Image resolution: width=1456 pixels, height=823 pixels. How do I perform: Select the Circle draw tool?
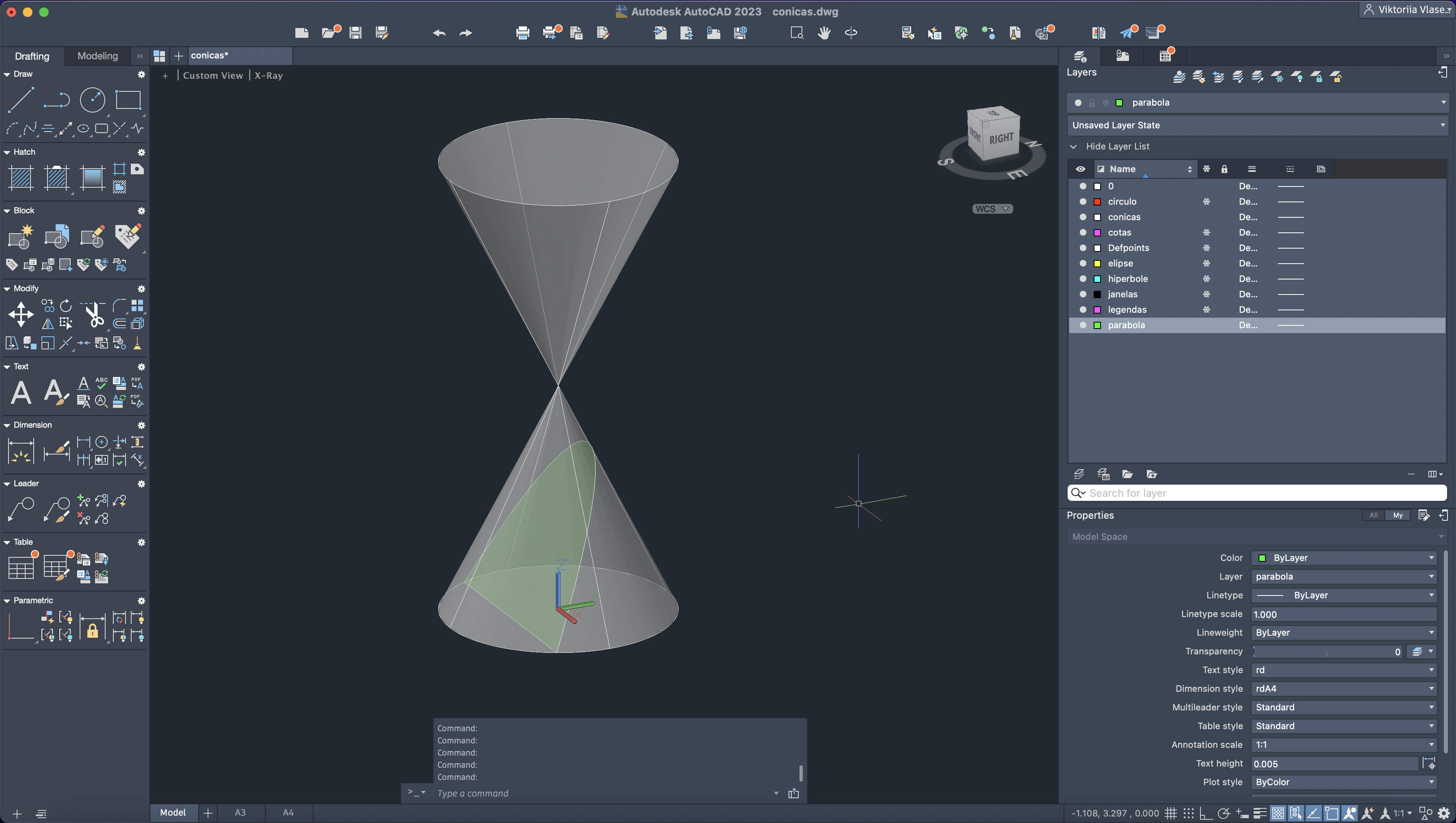[x=92, y=100]
